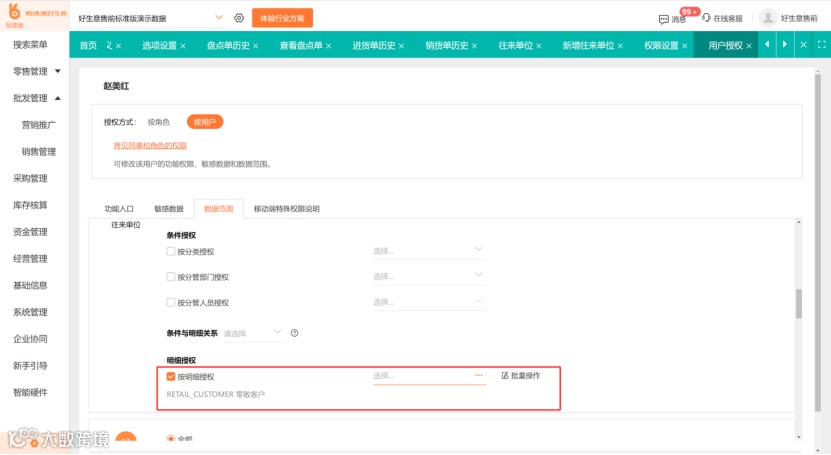Close the 新增往来单位 tab
The width and height of the screenshot is (831, 455).
tap(620, 46)
